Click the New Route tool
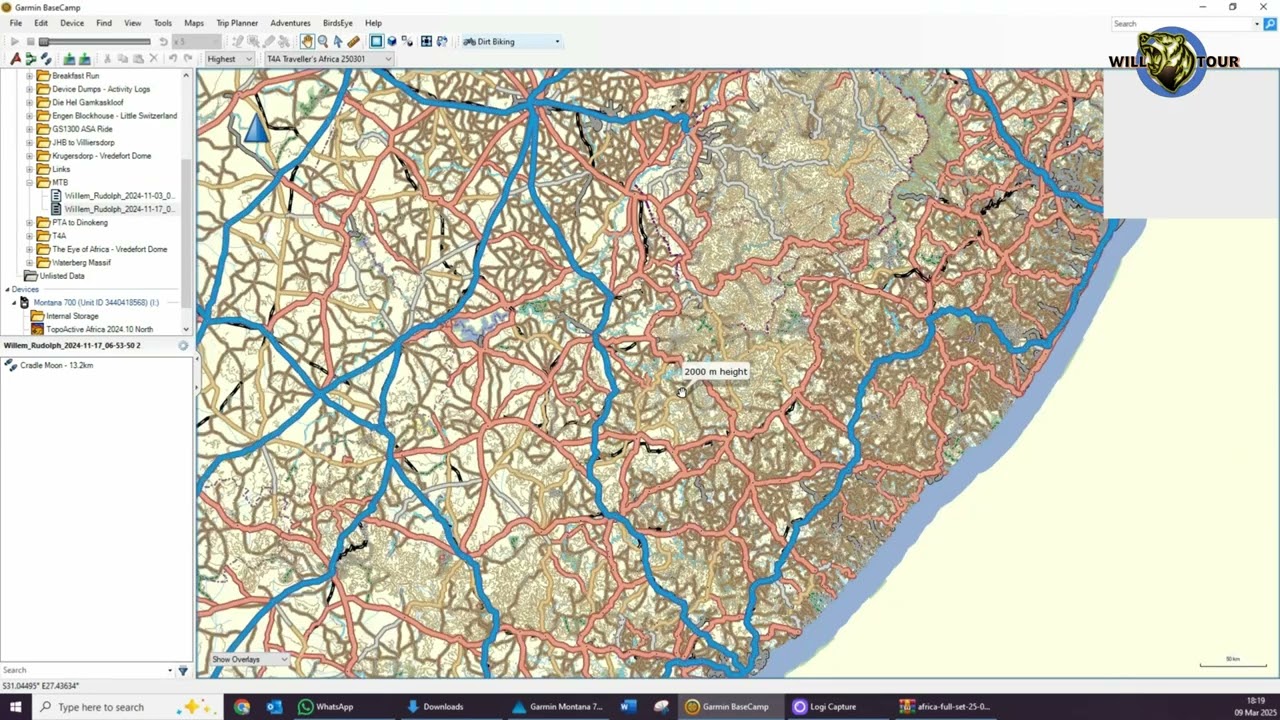This screenshot has height=720, width=1280. click(31, 59)
